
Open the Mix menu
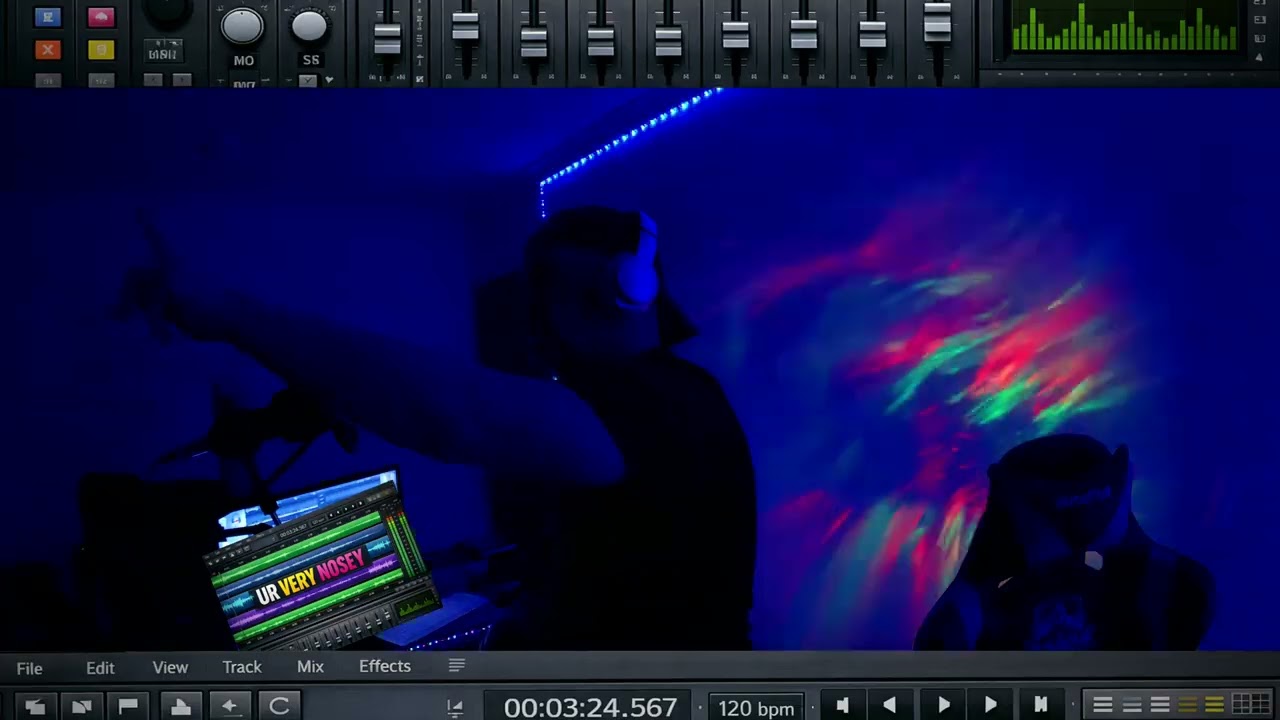point(310,667)
